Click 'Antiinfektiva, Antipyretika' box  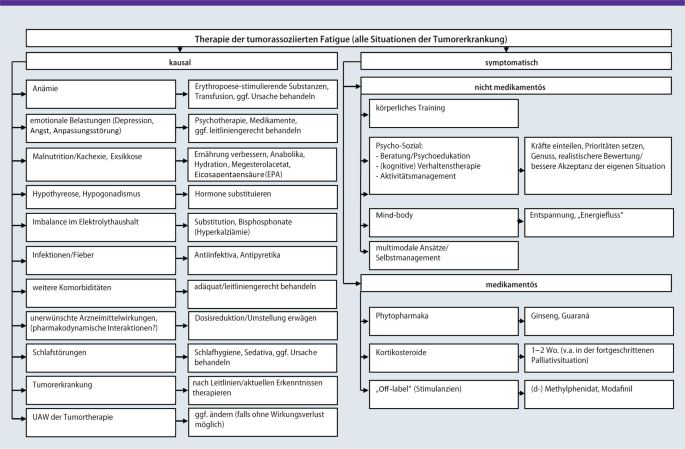coord(263,260)
